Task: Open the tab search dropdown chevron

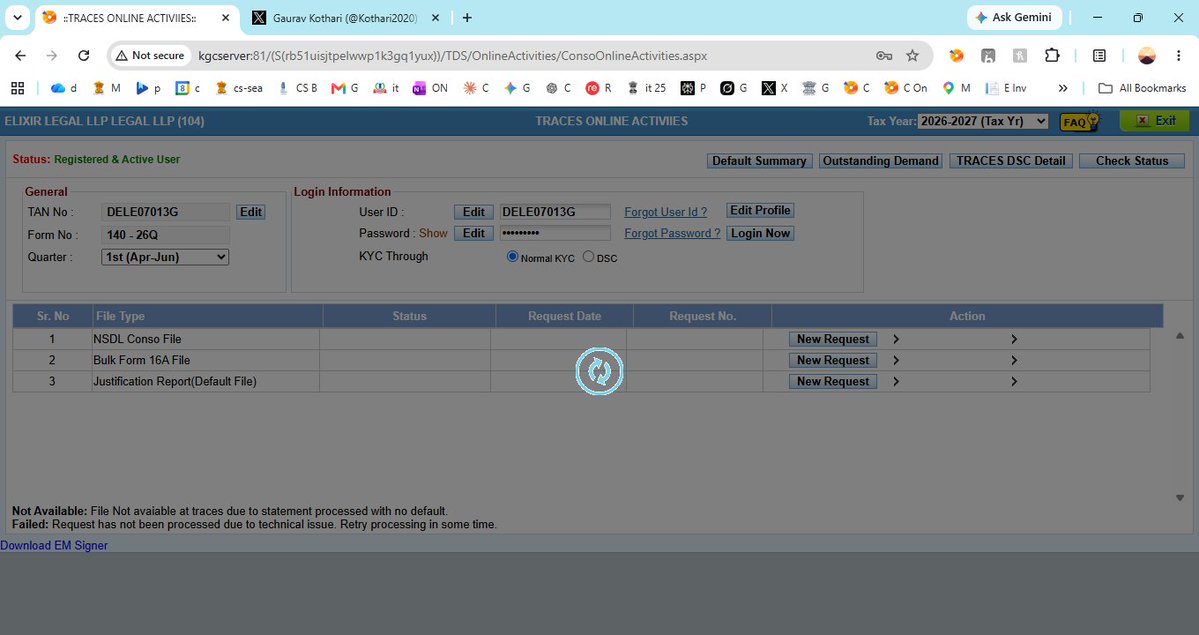Action: pyautogui.click(x=18, y=17)
